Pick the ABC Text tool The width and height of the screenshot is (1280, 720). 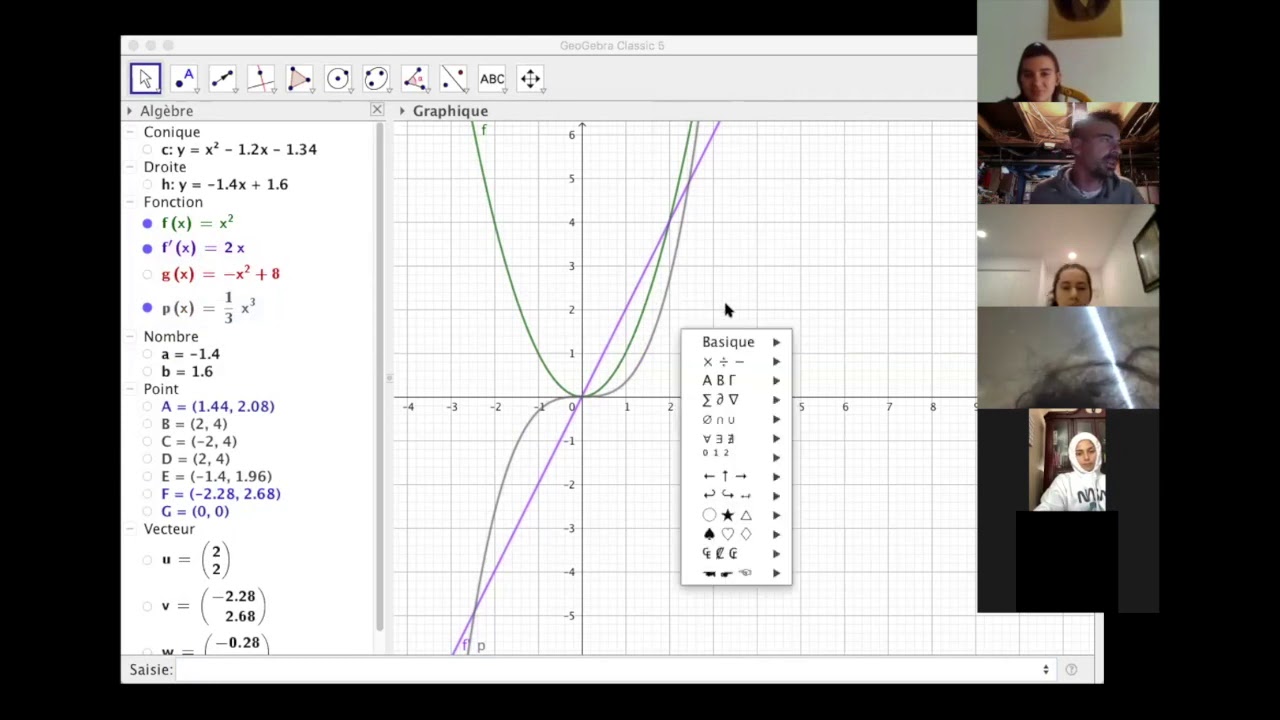492,79
